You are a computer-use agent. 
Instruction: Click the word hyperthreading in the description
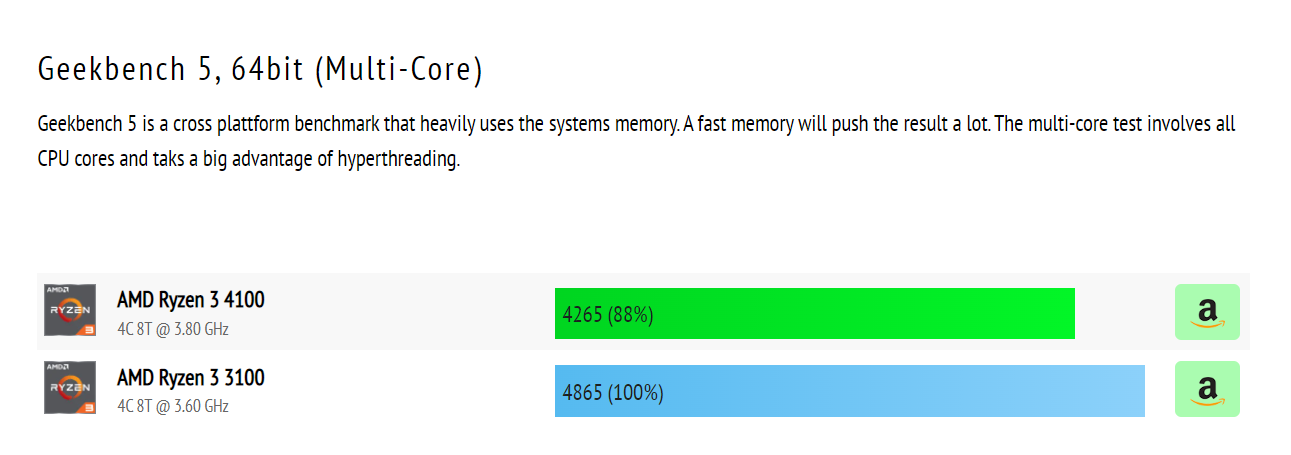tap(397, 160)
